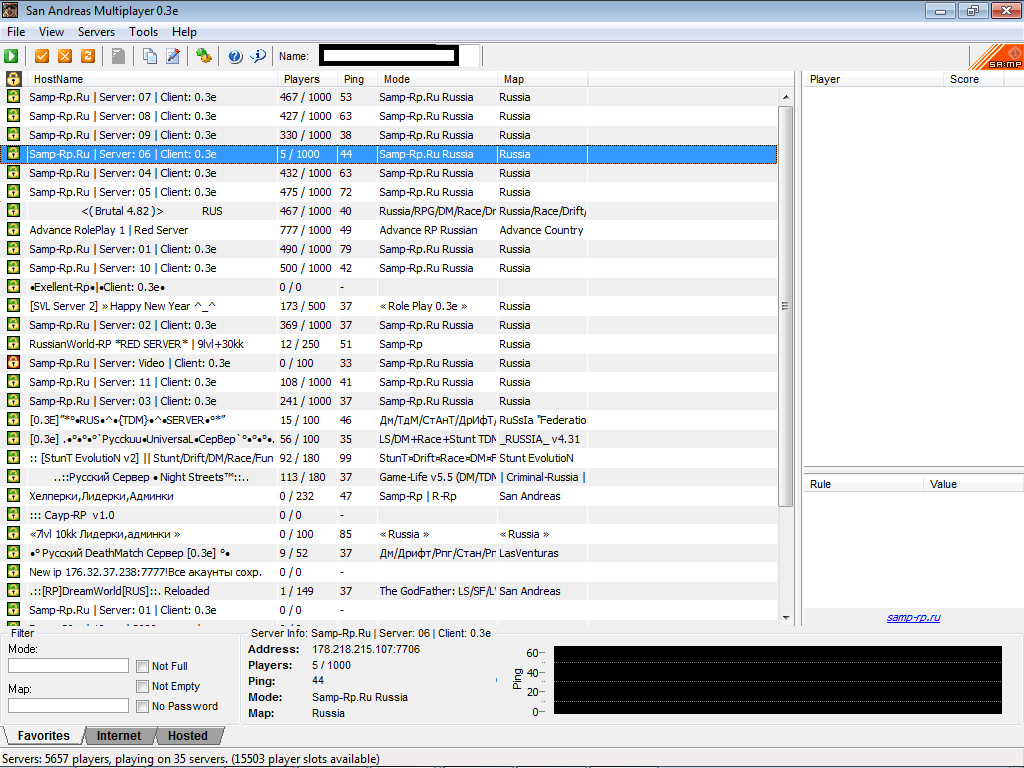Enable the Not Full filter checkbox
Viewport: 1024px width, 768px height.
click(x=143, y=666)
